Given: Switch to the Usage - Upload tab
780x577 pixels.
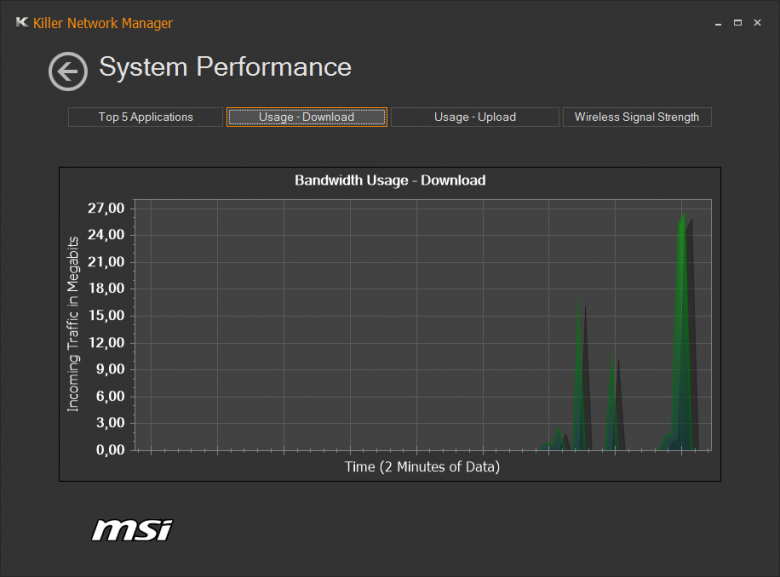Looking at the screenshot, I should coord(475,117).
